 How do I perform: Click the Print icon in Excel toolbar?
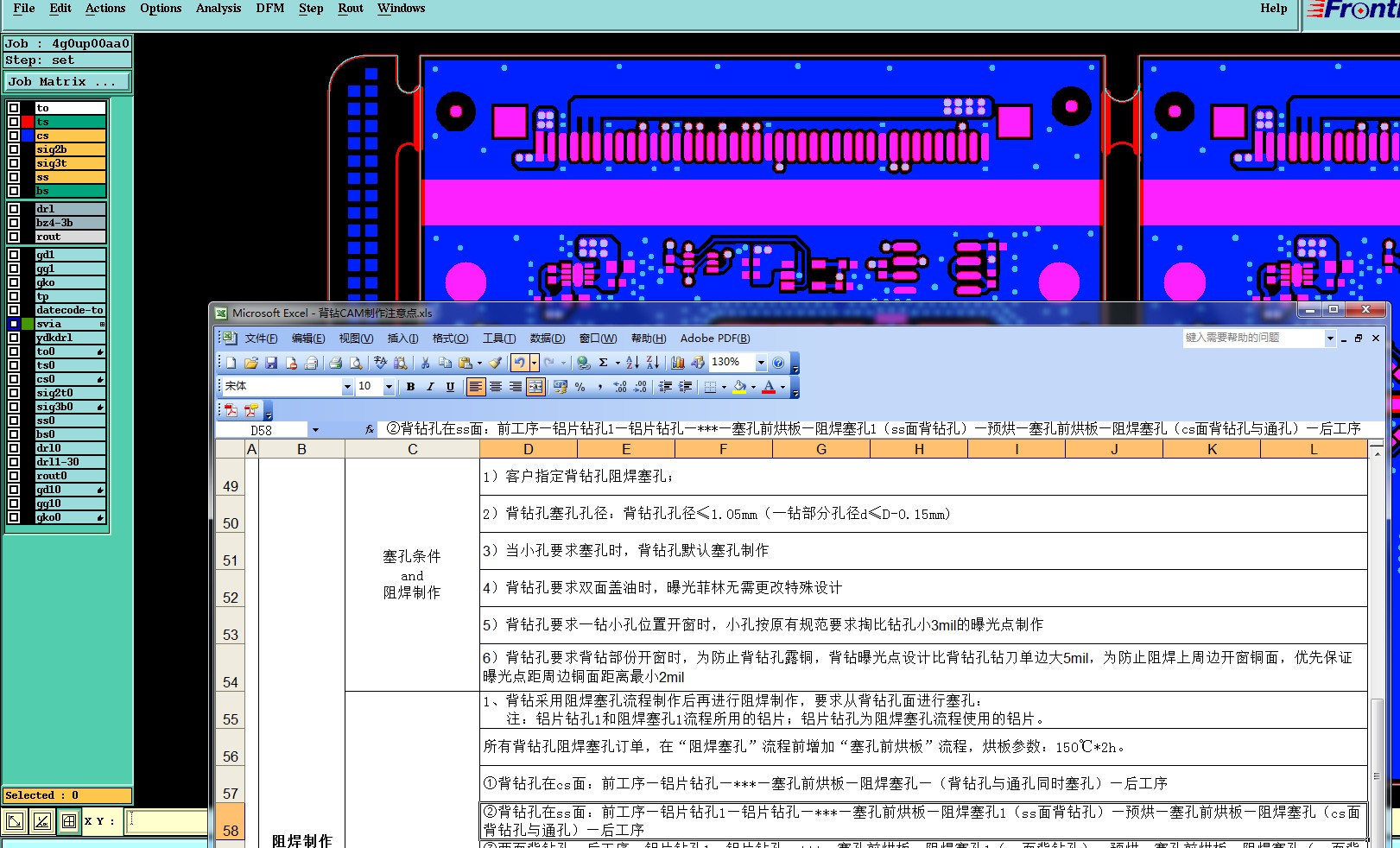point(335,363)
